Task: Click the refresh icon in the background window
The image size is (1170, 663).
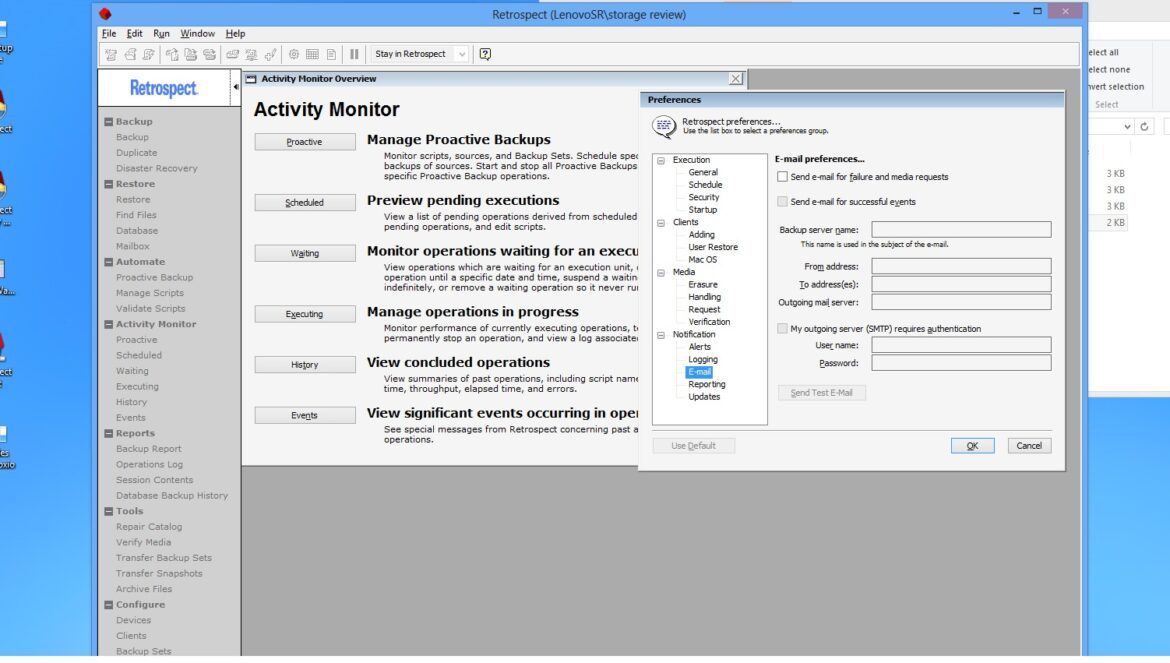Action: tap(1144, 127)
